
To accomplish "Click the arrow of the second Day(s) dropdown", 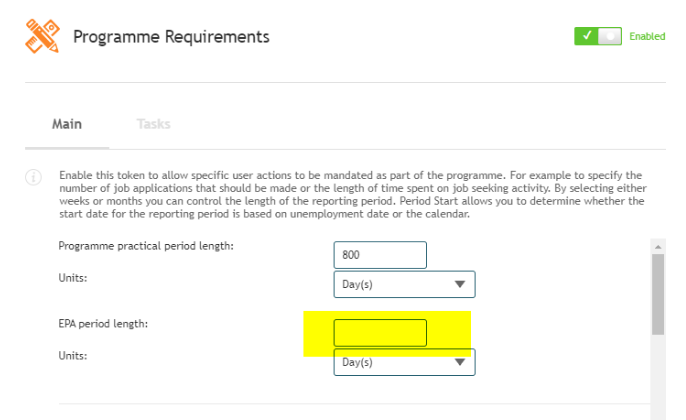I will pos(459,362).
